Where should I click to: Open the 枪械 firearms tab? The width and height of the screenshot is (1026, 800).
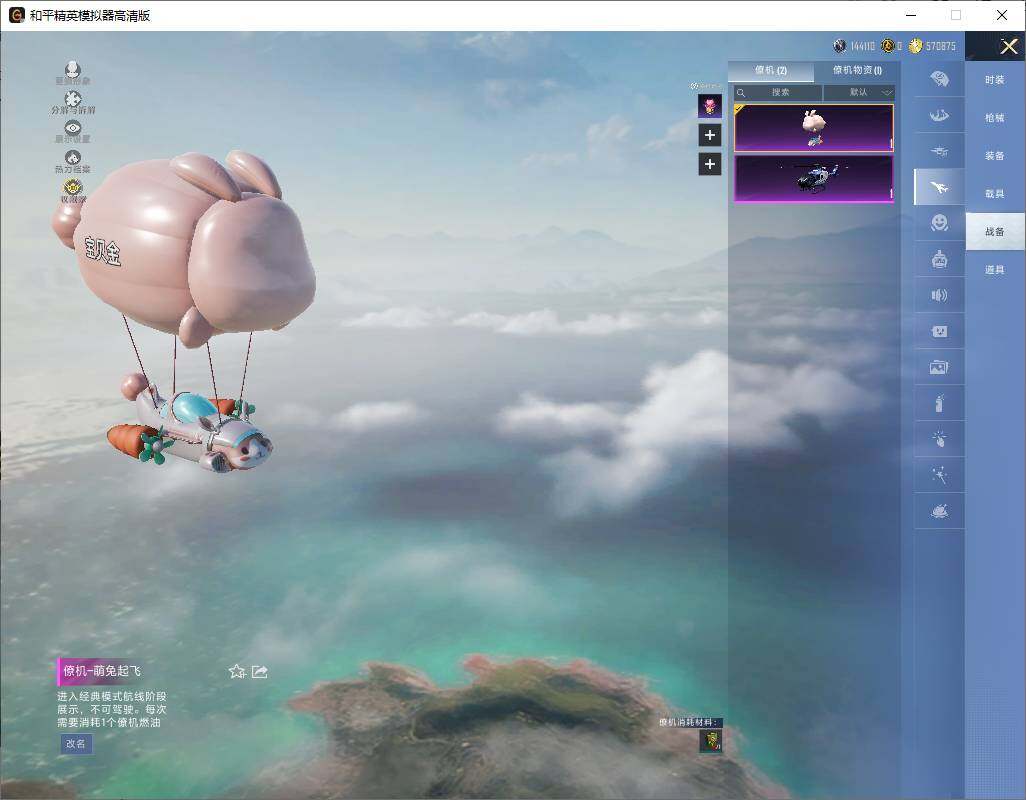point(995,118)
